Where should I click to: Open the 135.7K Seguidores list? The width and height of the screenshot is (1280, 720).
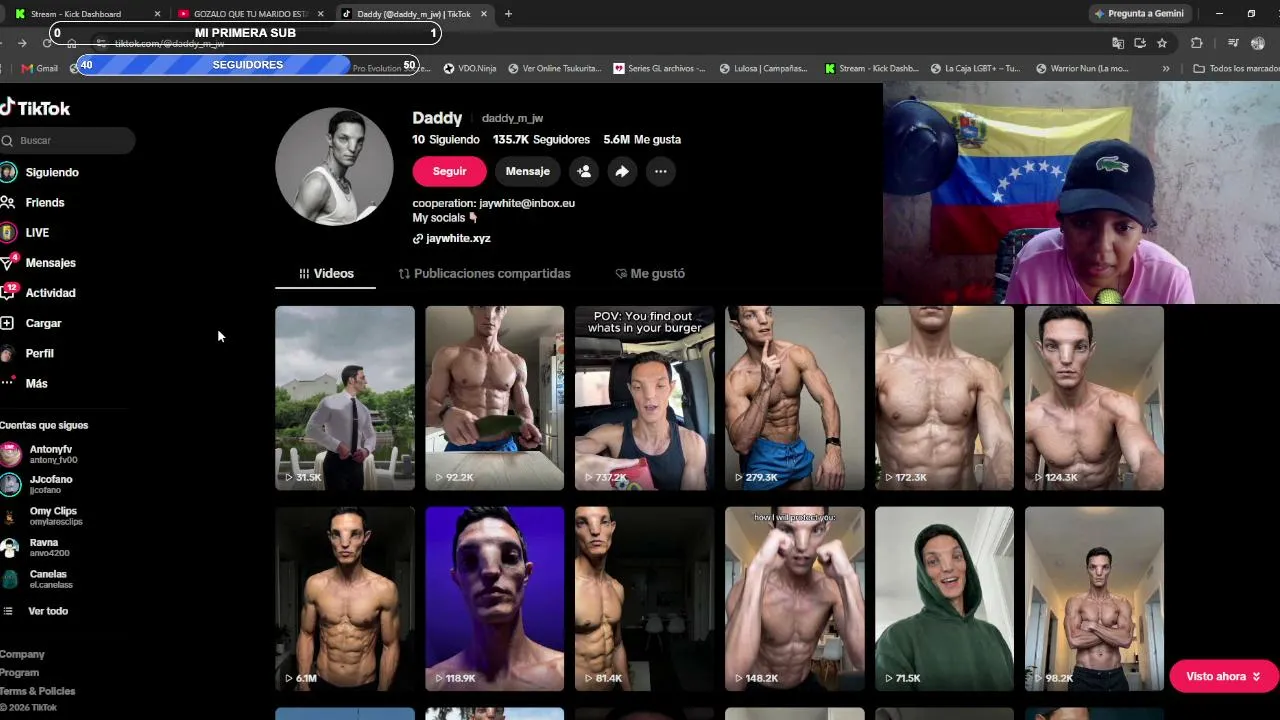point(541,139)
